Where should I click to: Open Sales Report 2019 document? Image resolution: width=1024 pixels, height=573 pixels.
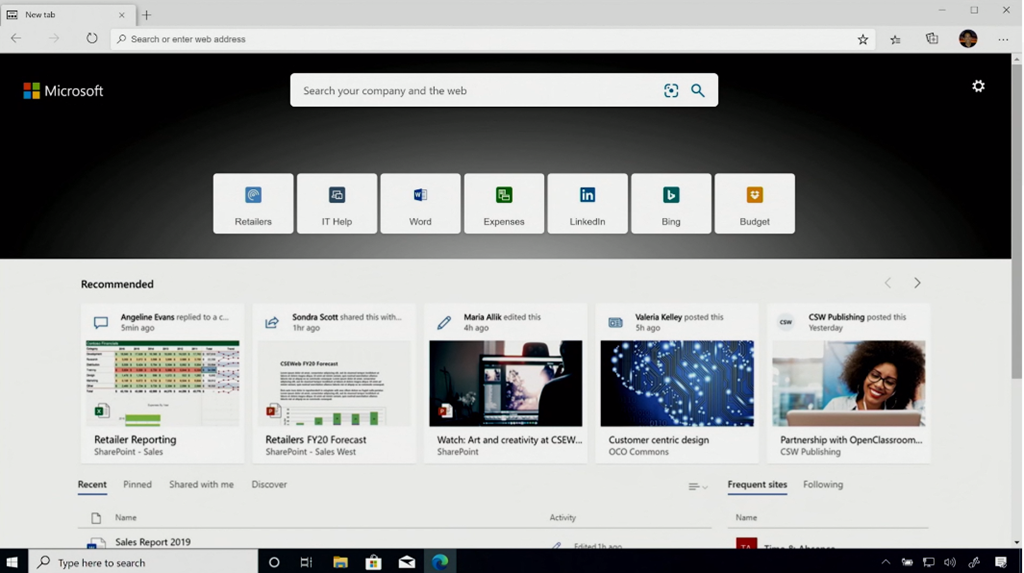(x=152, y=542)
